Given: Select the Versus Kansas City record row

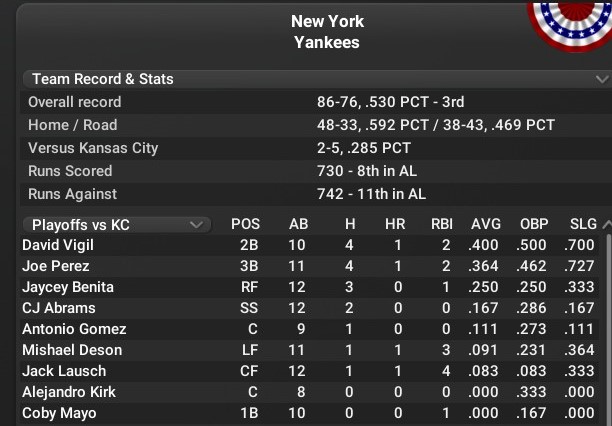Looking at the screenshot, I should point(316,148).
